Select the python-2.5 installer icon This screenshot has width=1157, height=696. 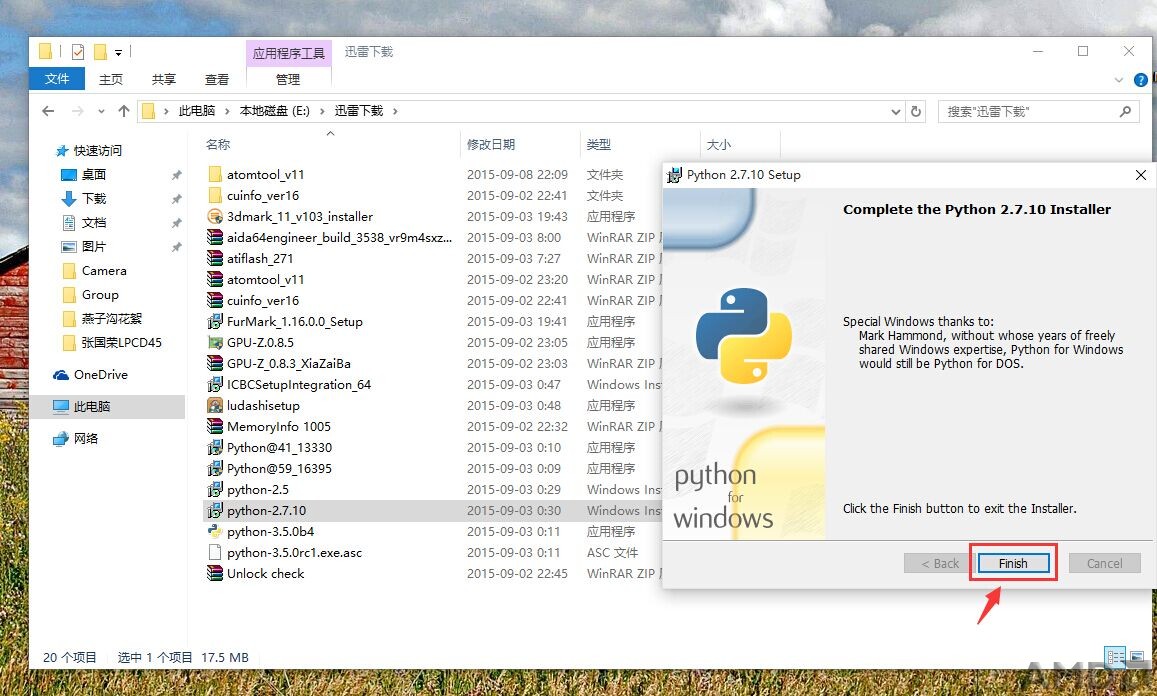[x=215, y=490]
